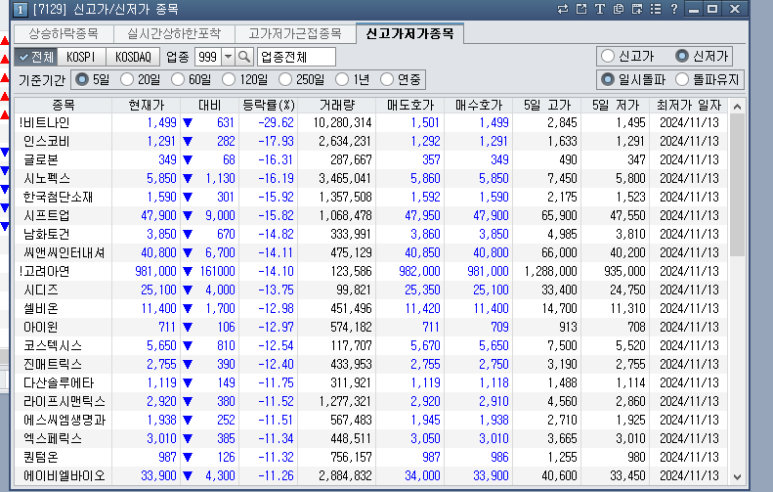773x492 pixels.
Task: Click the pop-out window icon in title bar
Action: pyautogui.click(x=581, y=9)
